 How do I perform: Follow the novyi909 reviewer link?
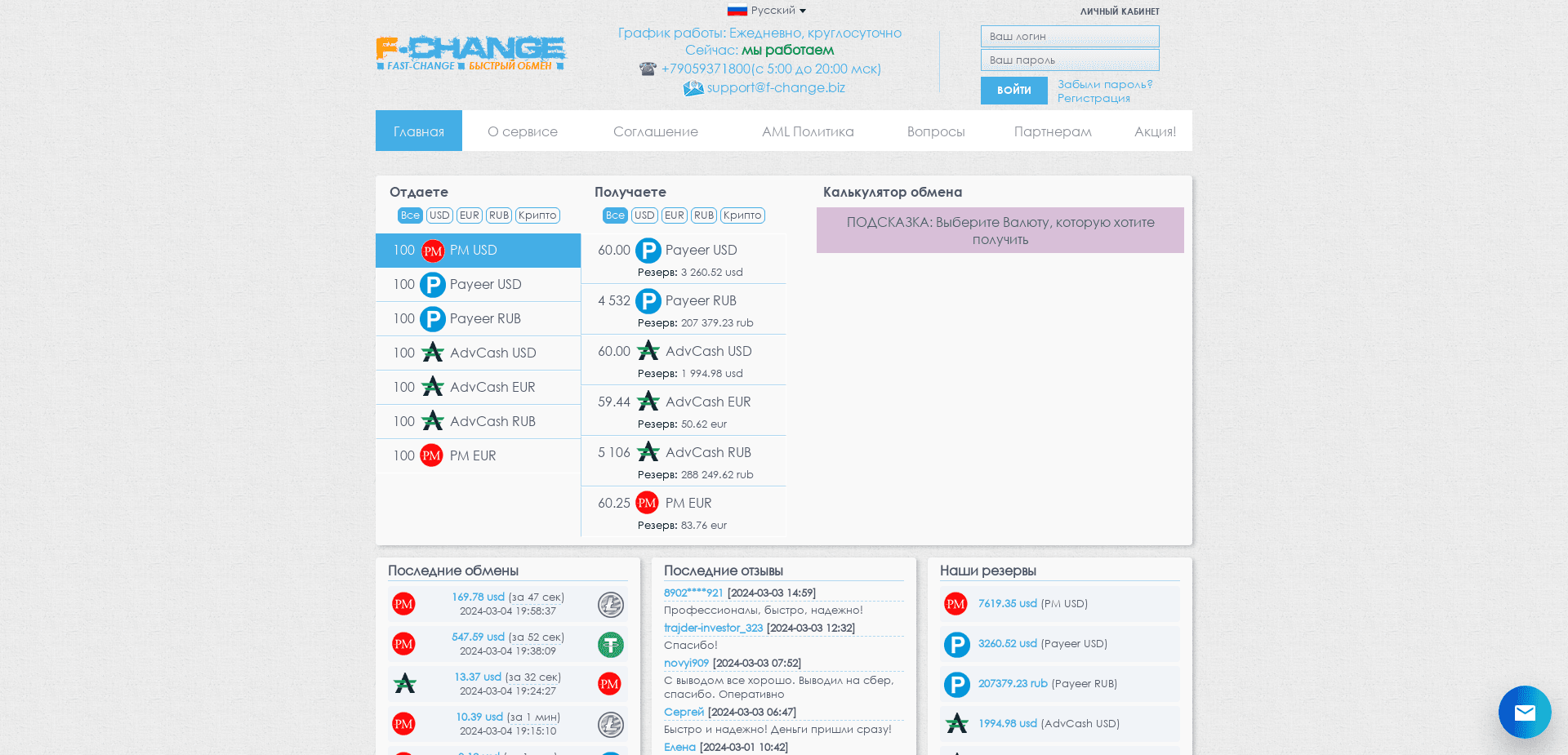click(685, 663)
